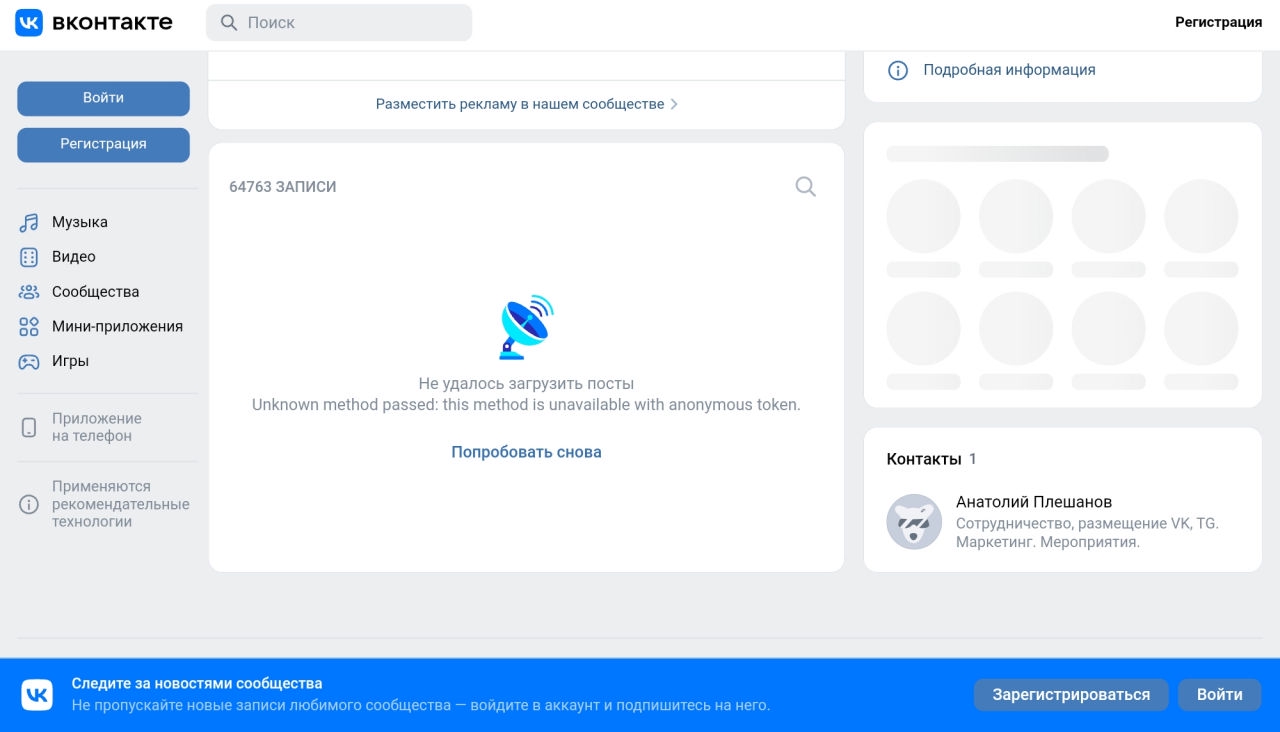This screenshot has height=732, width=1280.
Task: Click Регистрация in the top header
Action: point(1218,22)
